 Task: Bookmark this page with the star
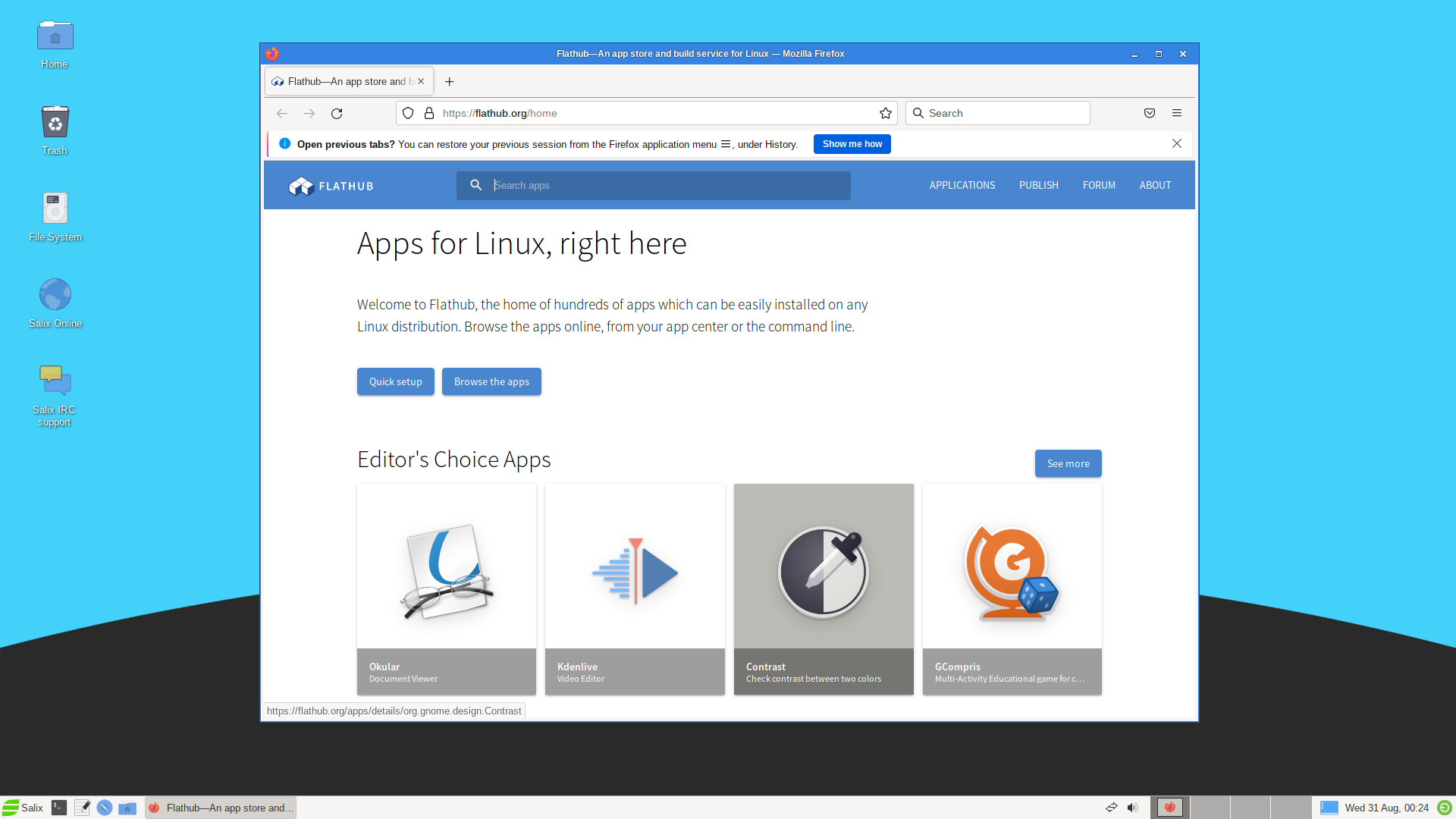click(886, 114)
